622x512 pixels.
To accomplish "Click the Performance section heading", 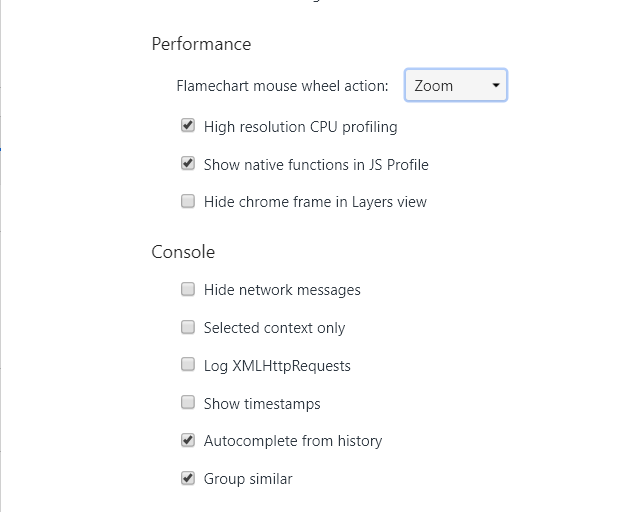I will [201, 44].
